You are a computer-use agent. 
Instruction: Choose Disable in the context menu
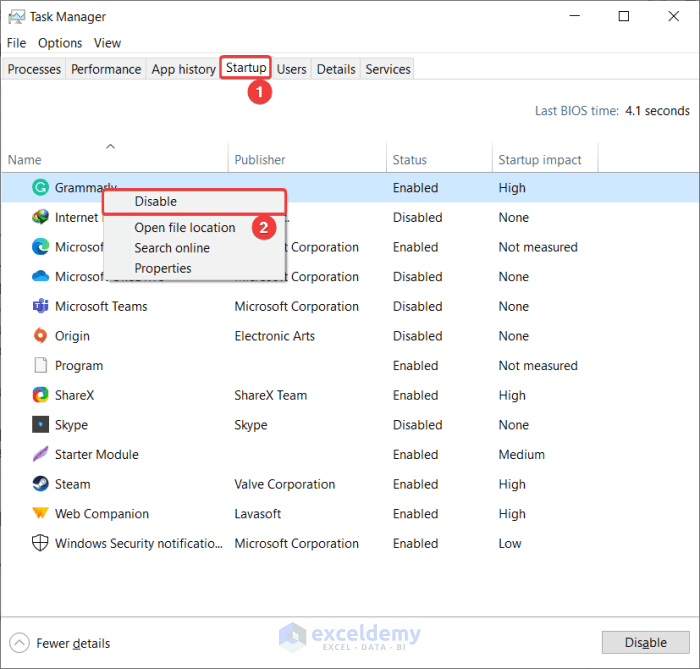pyautogui.click(x=194, y=201)
